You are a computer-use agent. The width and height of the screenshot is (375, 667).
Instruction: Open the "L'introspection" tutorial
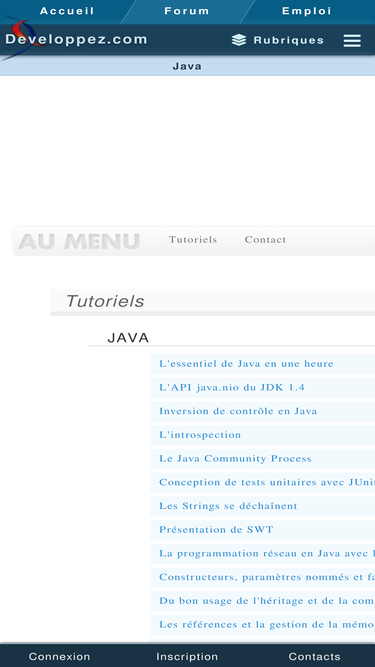tap(200, 435)
